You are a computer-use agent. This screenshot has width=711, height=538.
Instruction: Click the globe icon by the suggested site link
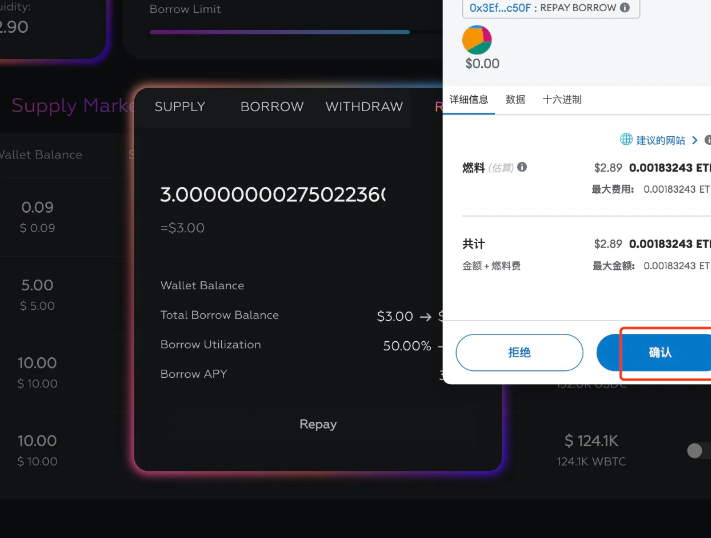tap(626, 139)
